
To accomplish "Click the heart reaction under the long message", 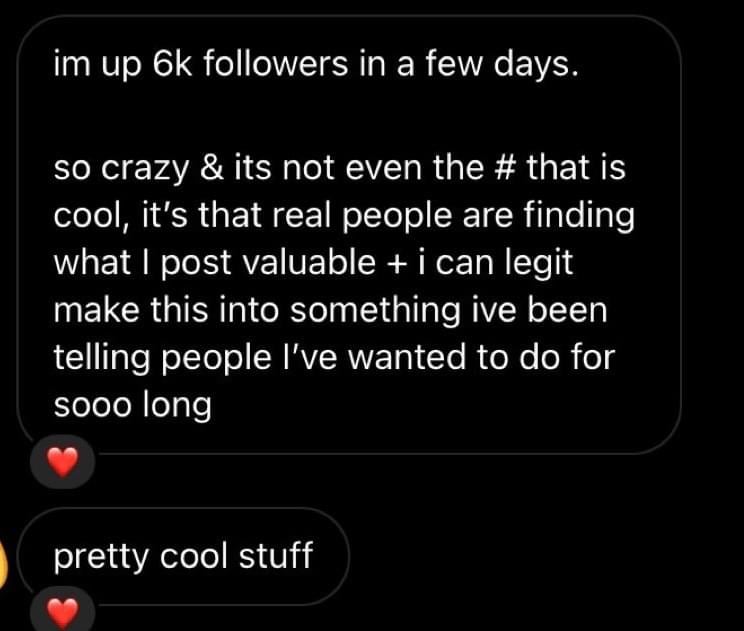I will [63, 464].
